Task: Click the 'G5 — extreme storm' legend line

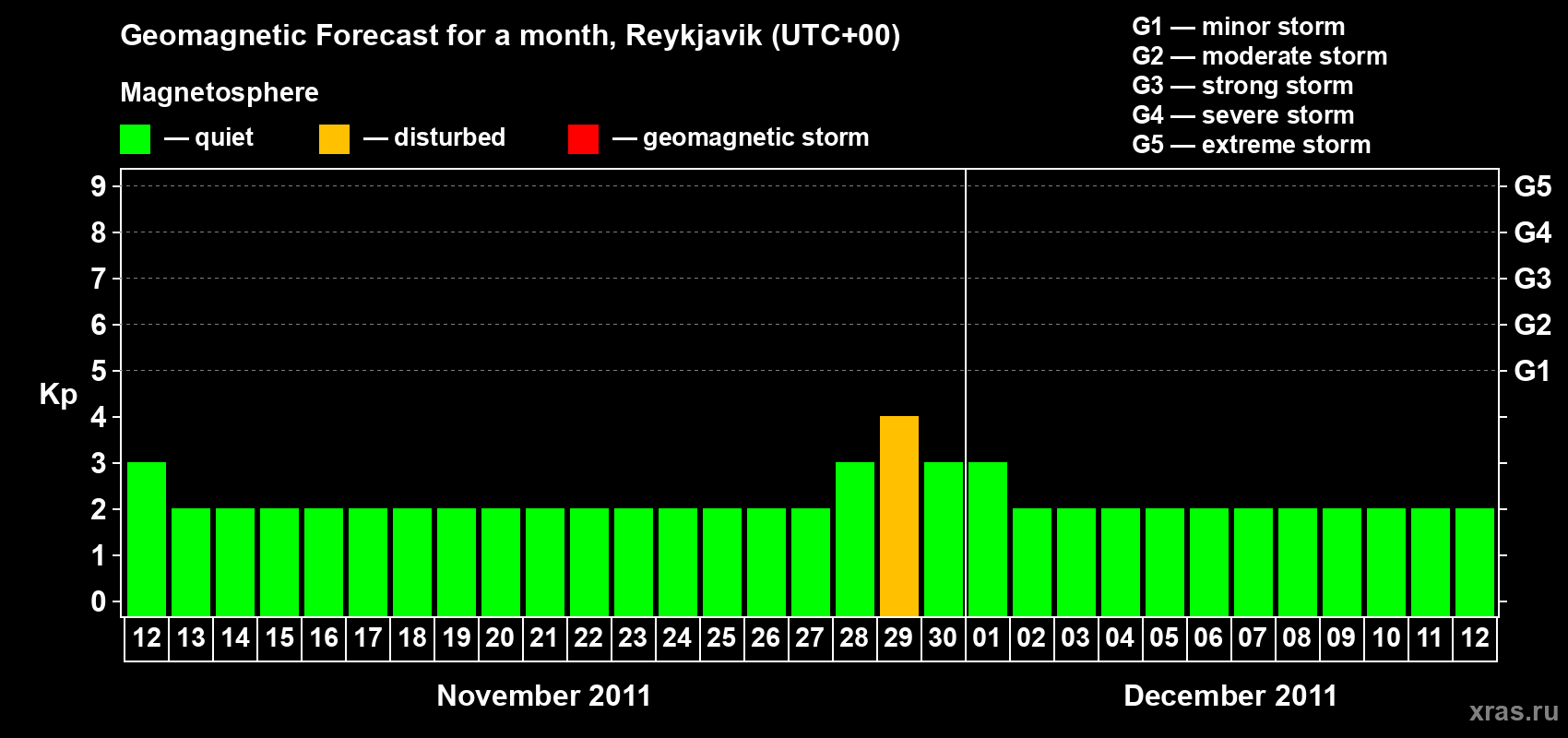Action: pos(1252,145)
